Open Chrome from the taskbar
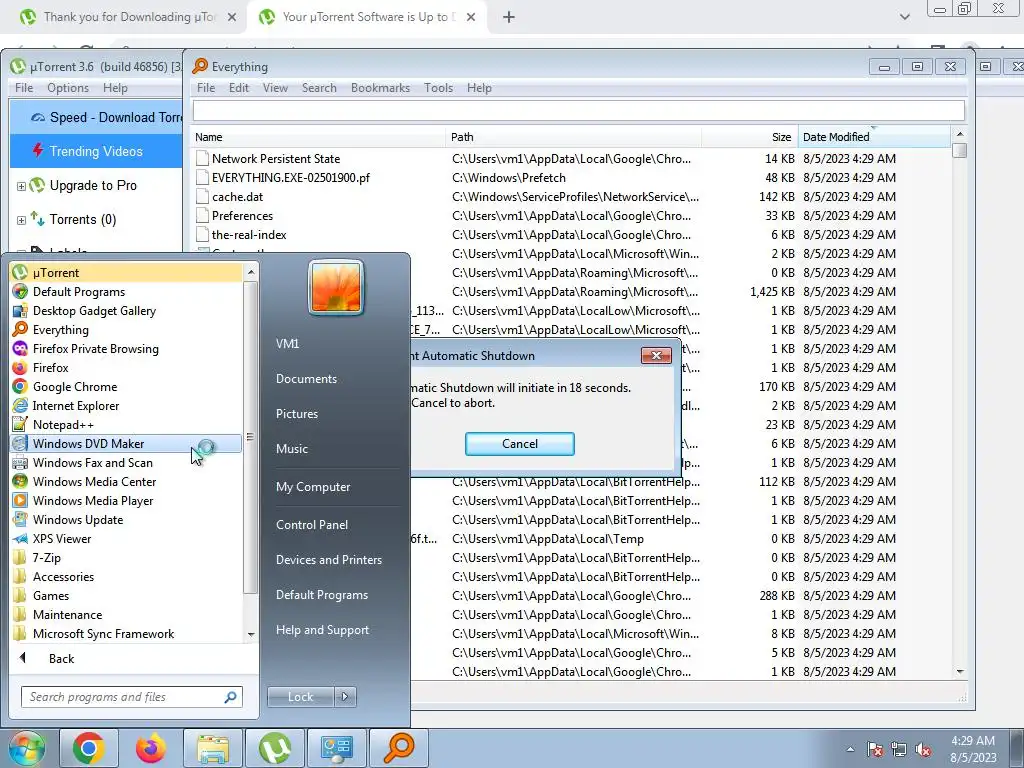Image resolution: width=1024 pixels, height=768 pixels. coord(89,748)
